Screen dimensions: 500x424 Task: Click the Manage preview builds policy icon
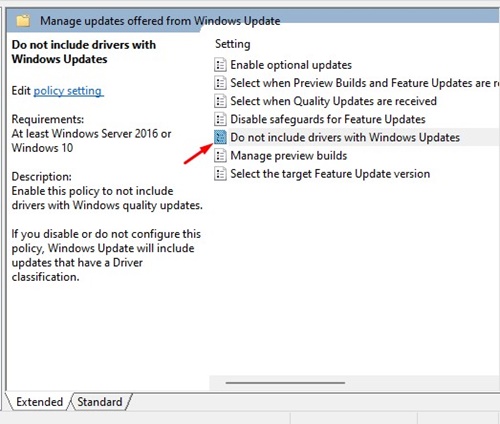point(220,155)
